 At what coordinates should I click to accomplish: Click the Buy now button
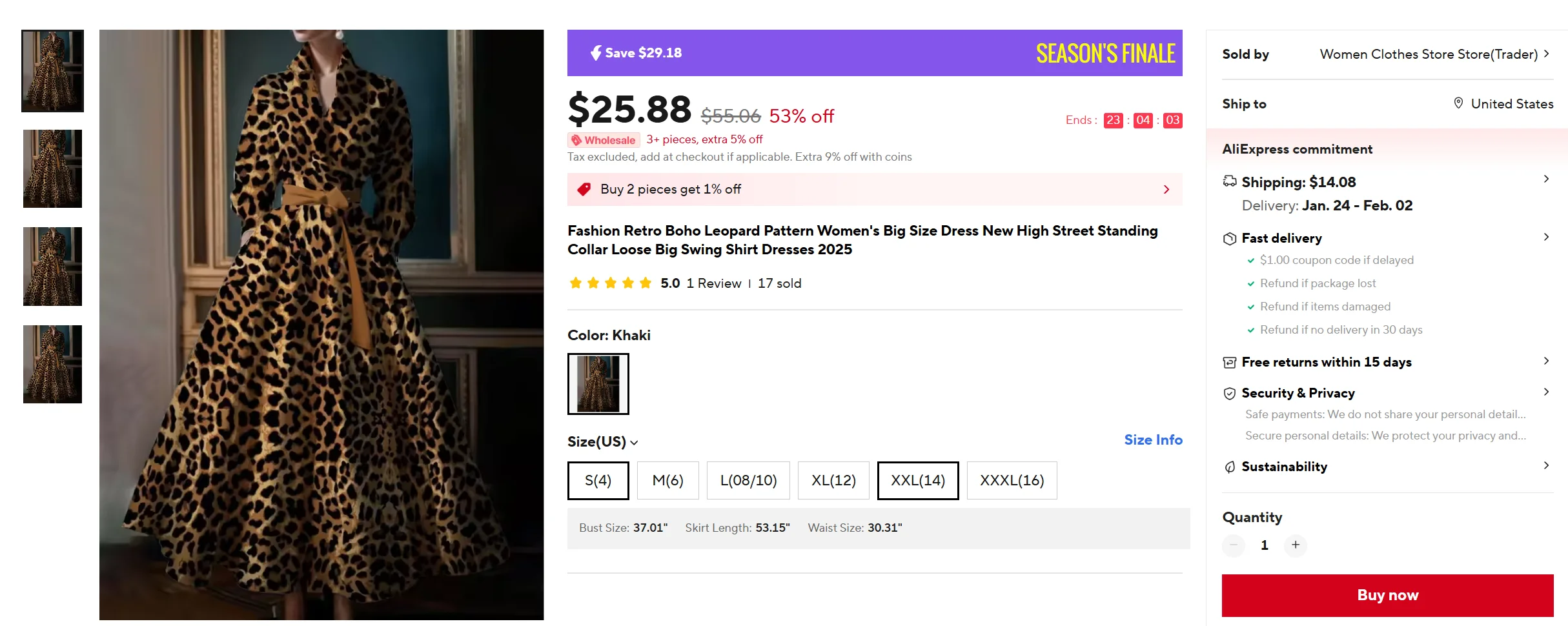[x=1387, y=595]
